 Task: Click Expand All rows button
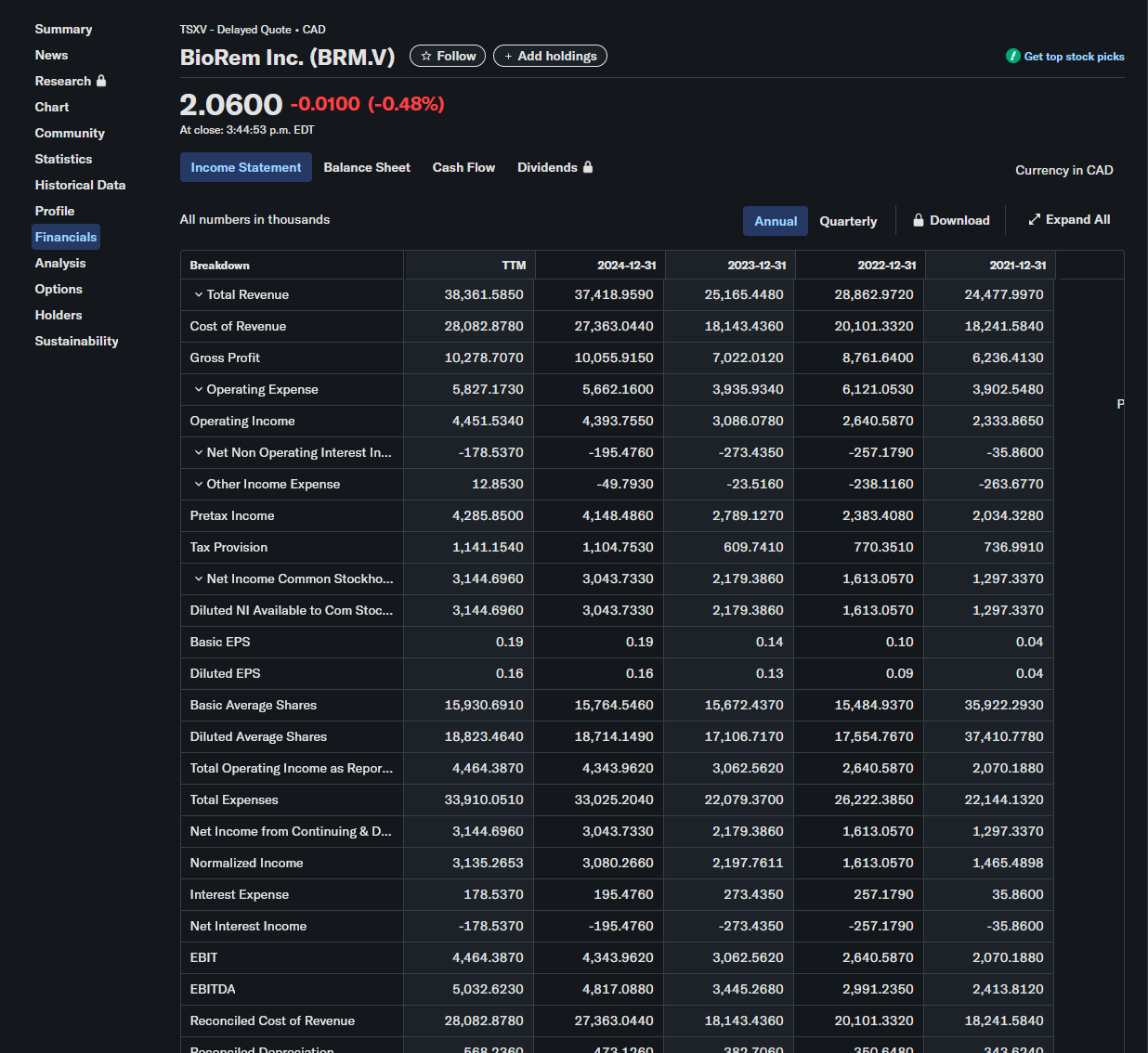tap(1069, 219)
